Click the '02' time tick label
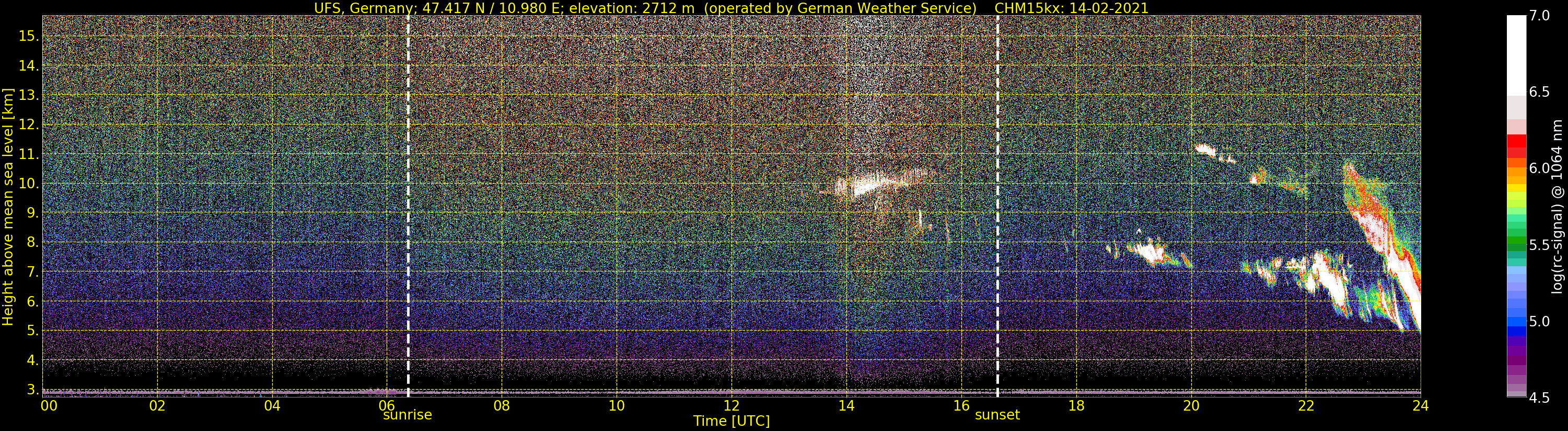The image size is (1568, 431). 158,405
